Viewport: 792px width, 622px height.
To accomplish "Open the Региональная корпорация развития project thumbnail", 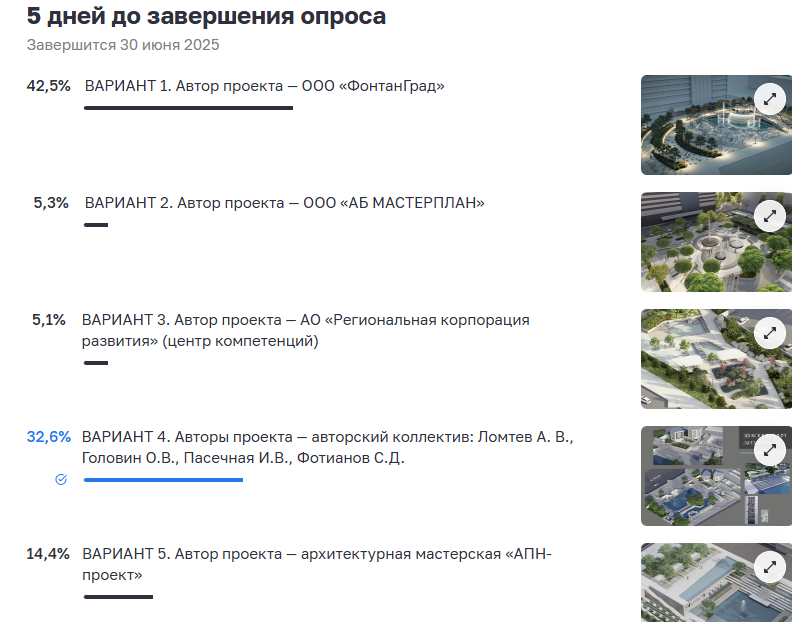I will (x=716, y=359).
